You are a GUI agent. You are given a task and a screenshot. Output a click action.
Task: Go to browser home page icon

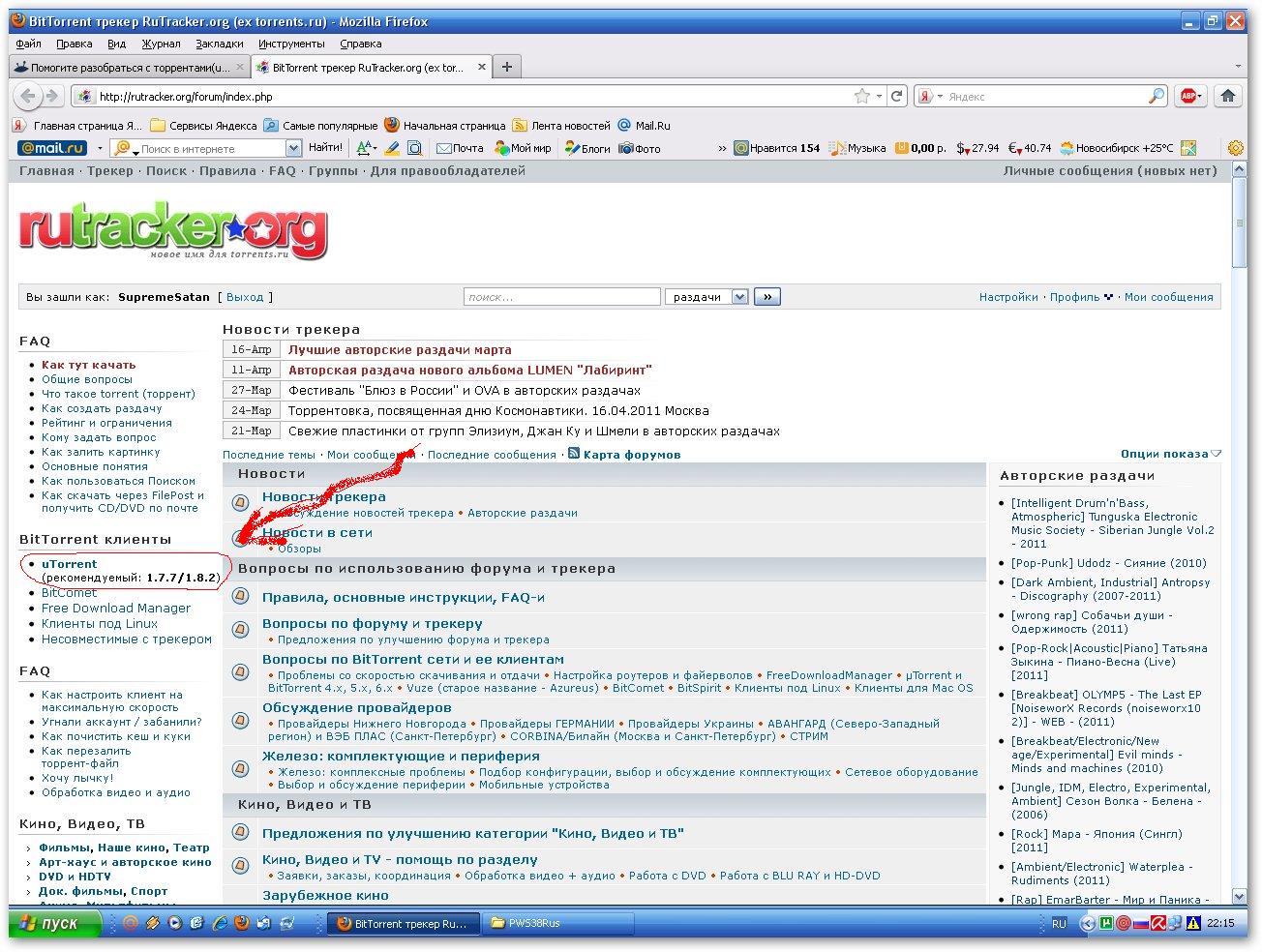(1228, 96)
